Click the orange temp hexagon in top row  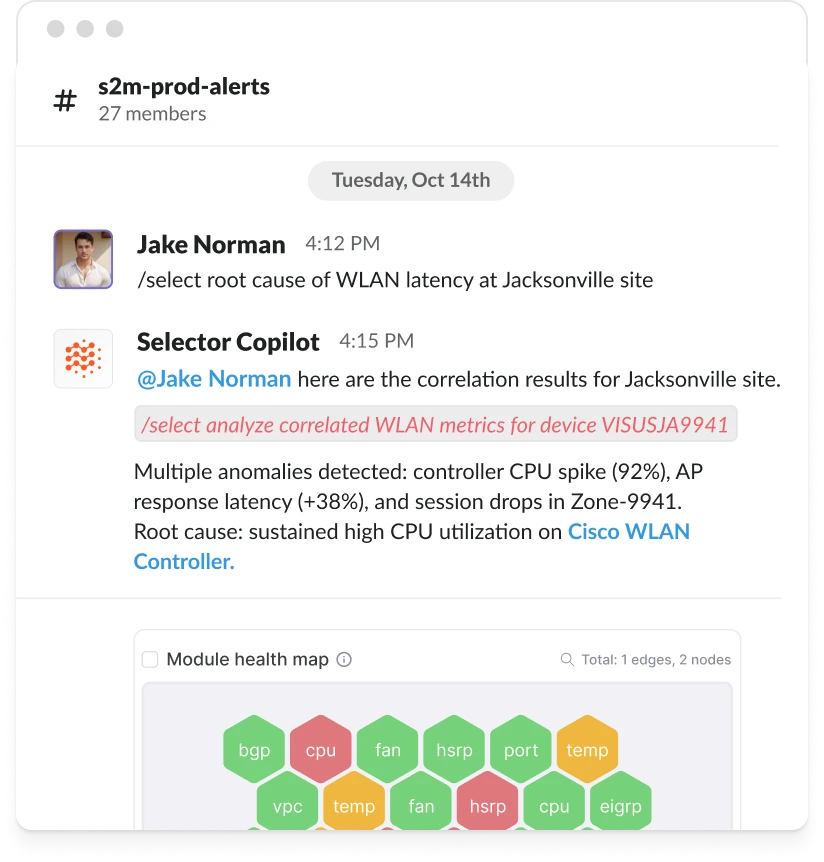[x=587, y=750]
